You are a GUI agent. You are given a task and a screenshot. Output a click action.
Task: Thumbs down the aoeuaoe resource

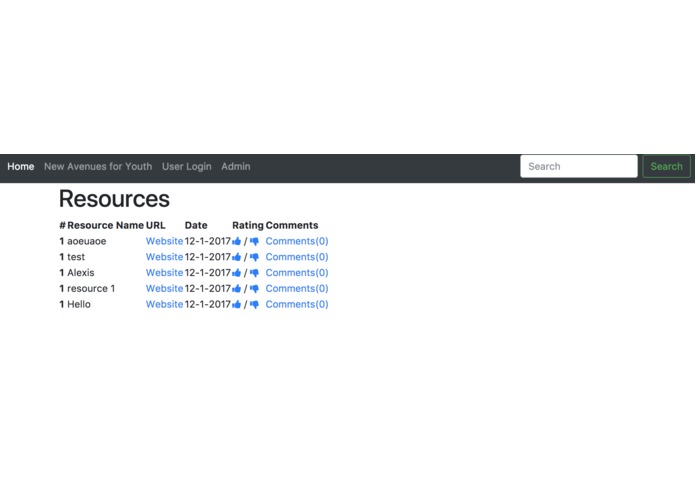254,241
